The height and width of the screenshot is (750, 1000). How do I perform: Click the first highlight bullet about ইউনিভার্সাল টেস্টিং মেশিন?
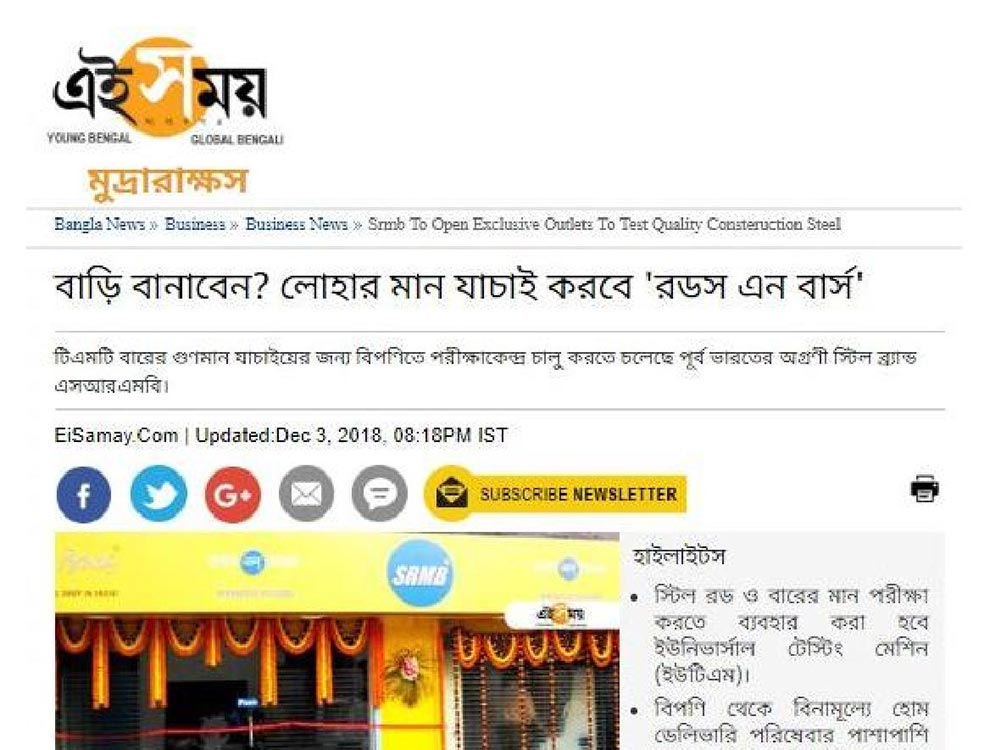pos(791,635)
